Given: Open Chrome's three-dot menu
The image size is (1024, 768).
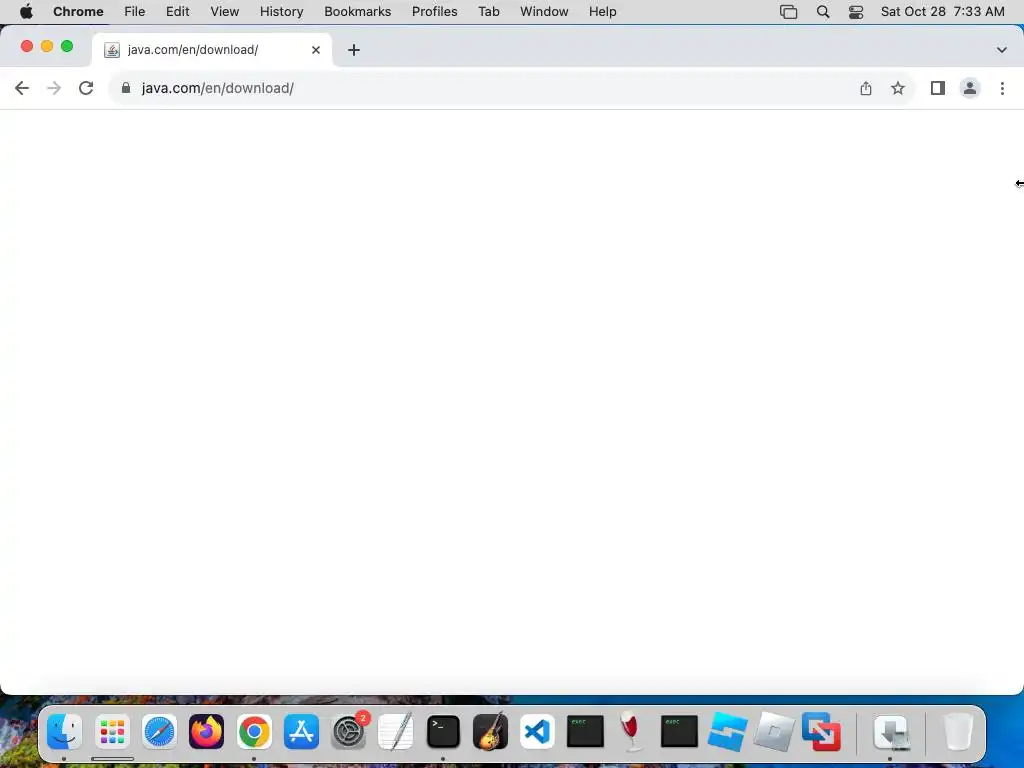Looking at the screenshot, I should (x=1002, y=88).
